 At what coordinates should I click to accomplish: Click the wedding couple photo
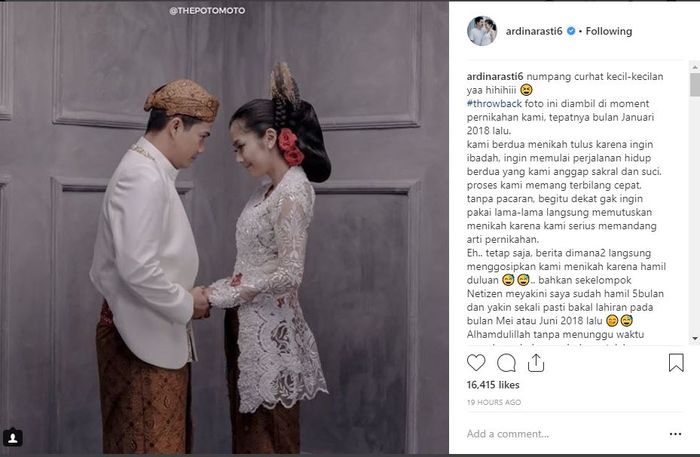pyautogui.click(x=224, y=228)
